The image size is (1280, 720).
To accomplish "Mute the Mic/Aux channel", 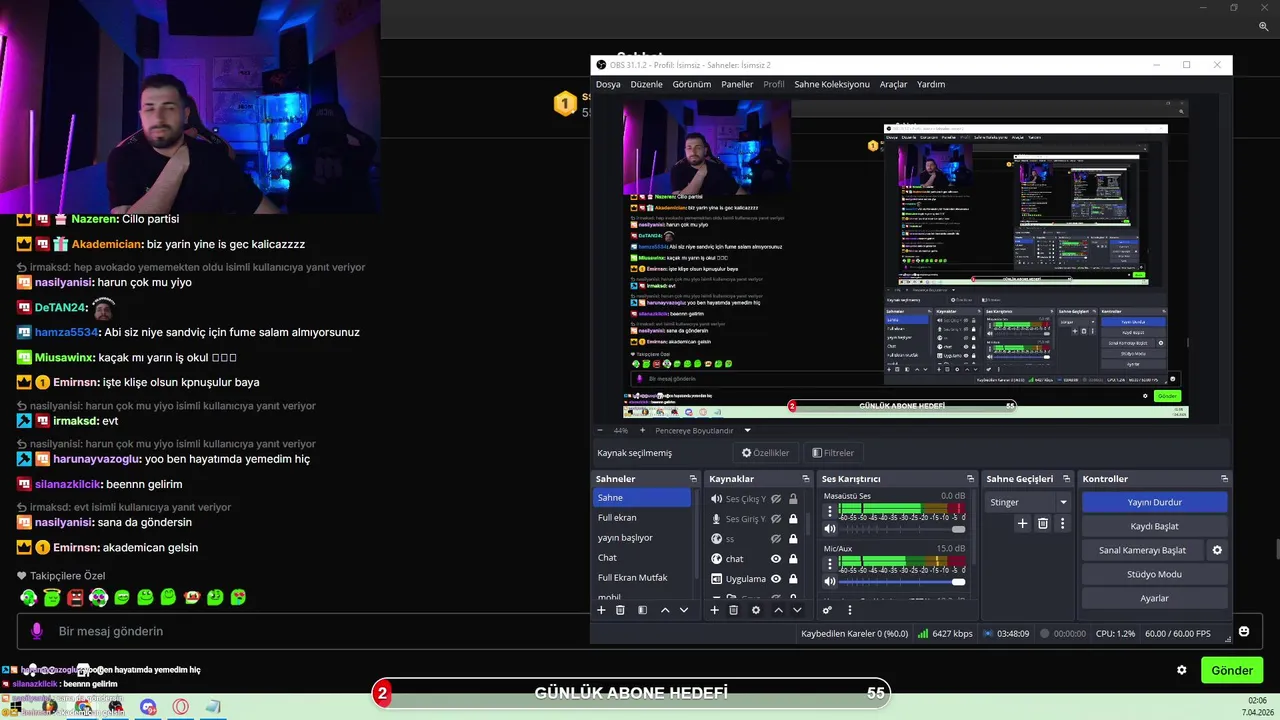I will (829, 582).
